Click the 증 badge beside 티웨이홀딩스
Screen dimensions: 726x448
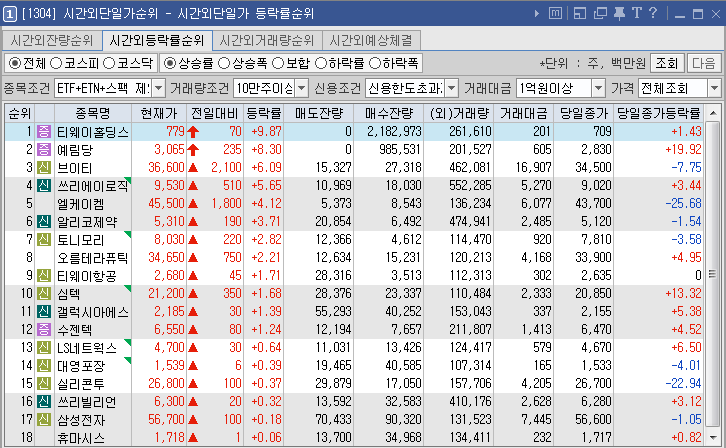(44, 131)
